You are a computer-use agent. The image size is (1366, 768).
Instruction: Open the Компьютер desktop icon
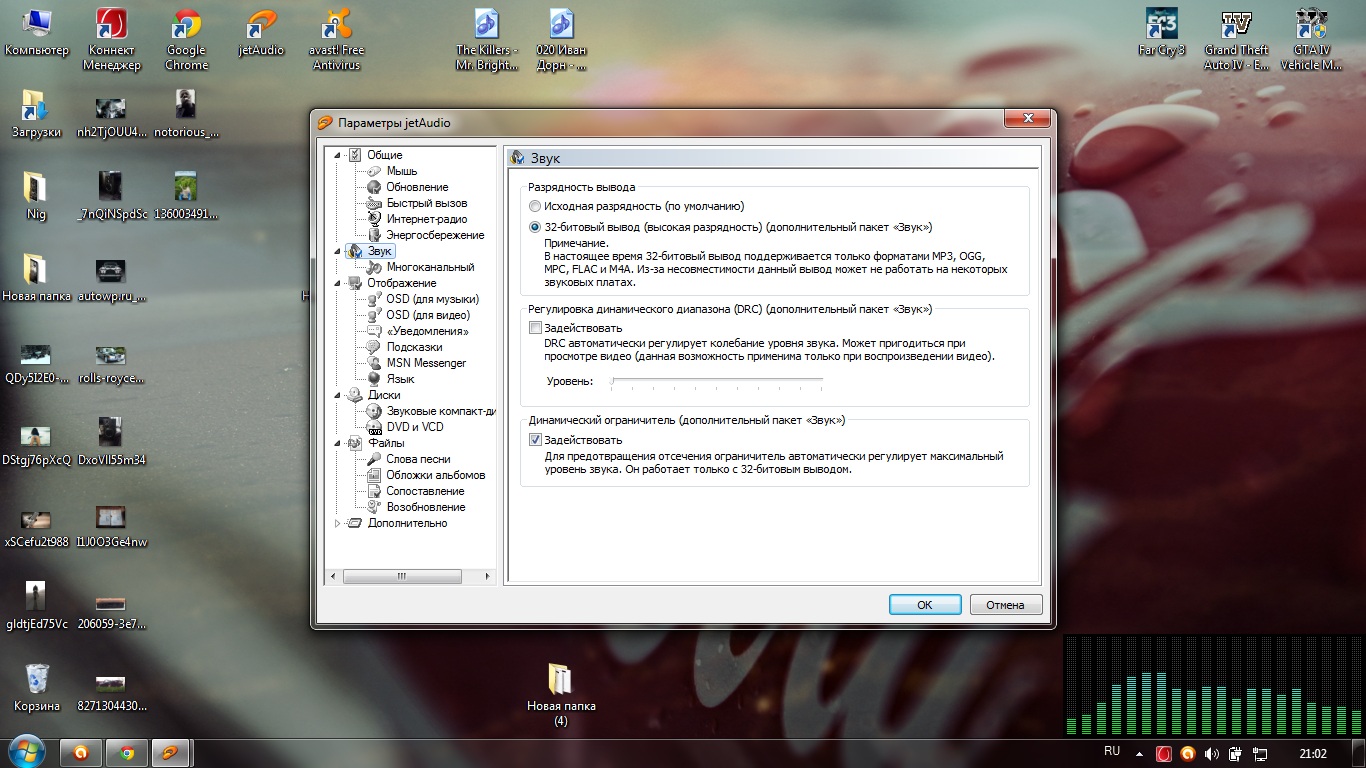(x=37, y=27)
